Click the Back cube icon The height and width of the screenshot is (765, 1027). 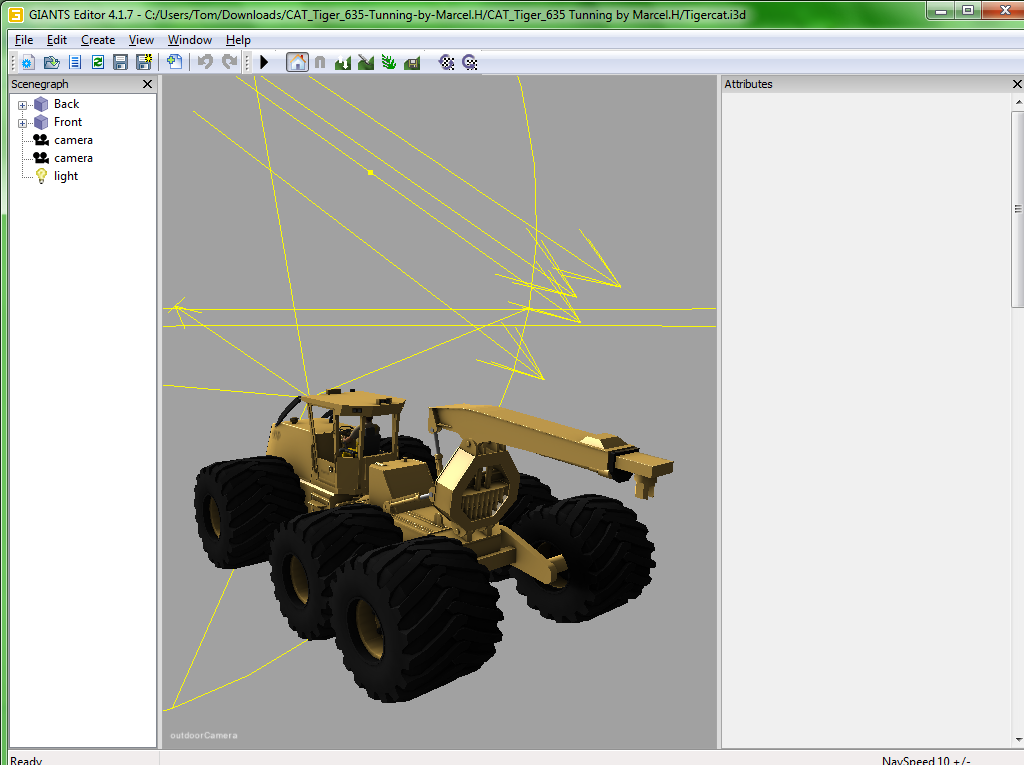41,104
